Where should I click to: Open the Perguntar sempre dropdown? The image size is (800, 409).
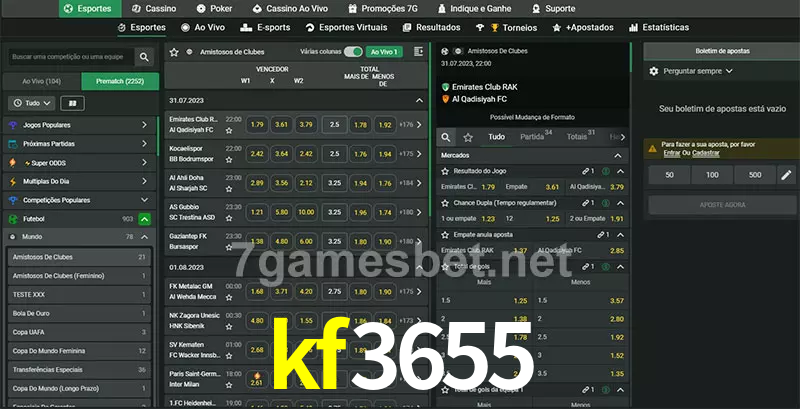[698, 71]
